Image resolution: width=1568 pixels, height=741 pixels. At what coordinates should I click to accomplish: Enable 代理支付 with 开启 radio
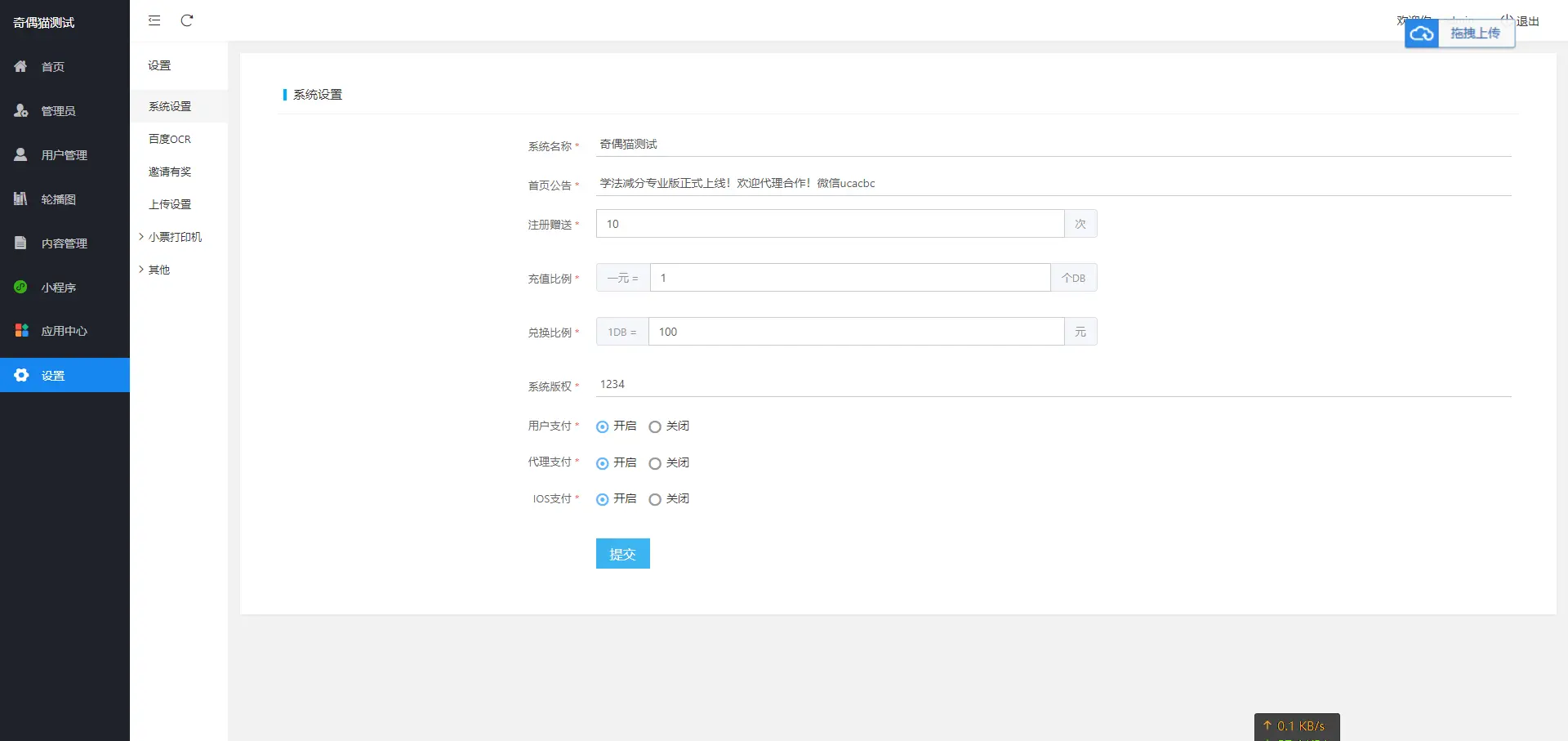pyautogui.click(x=603, y=463)
